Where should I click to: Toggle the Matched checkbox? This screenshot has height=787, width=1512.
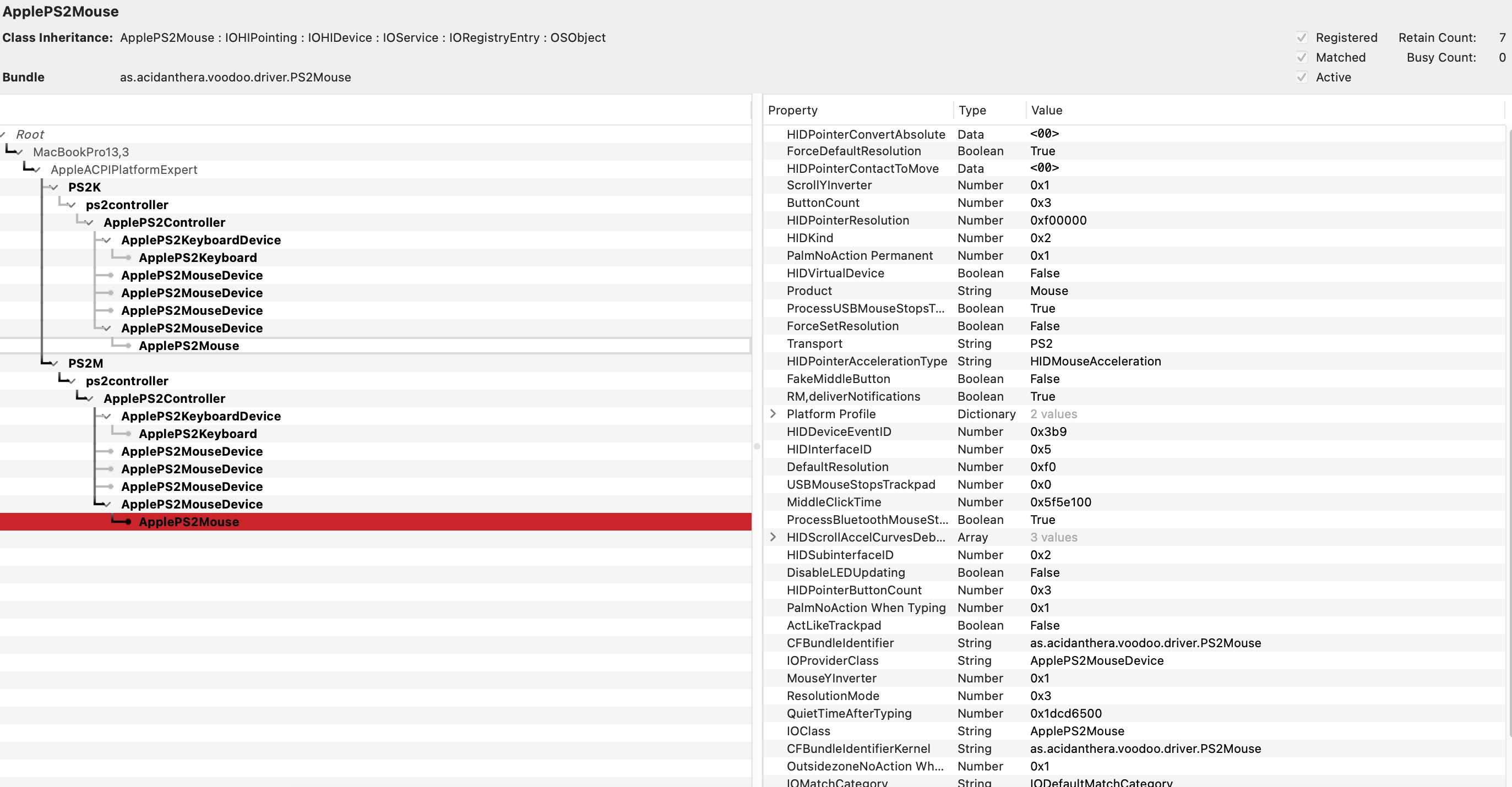[1302, 57]
